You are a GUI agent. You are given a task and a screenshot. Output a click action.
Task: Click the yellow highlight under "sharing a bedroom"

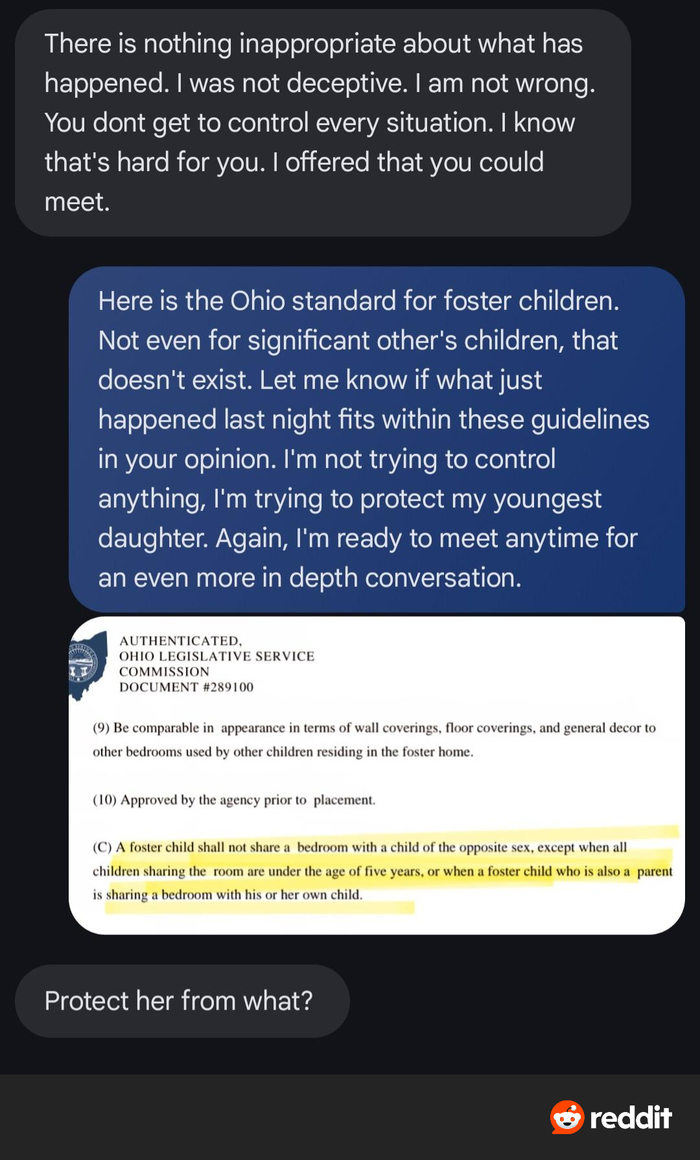[260, 903]
